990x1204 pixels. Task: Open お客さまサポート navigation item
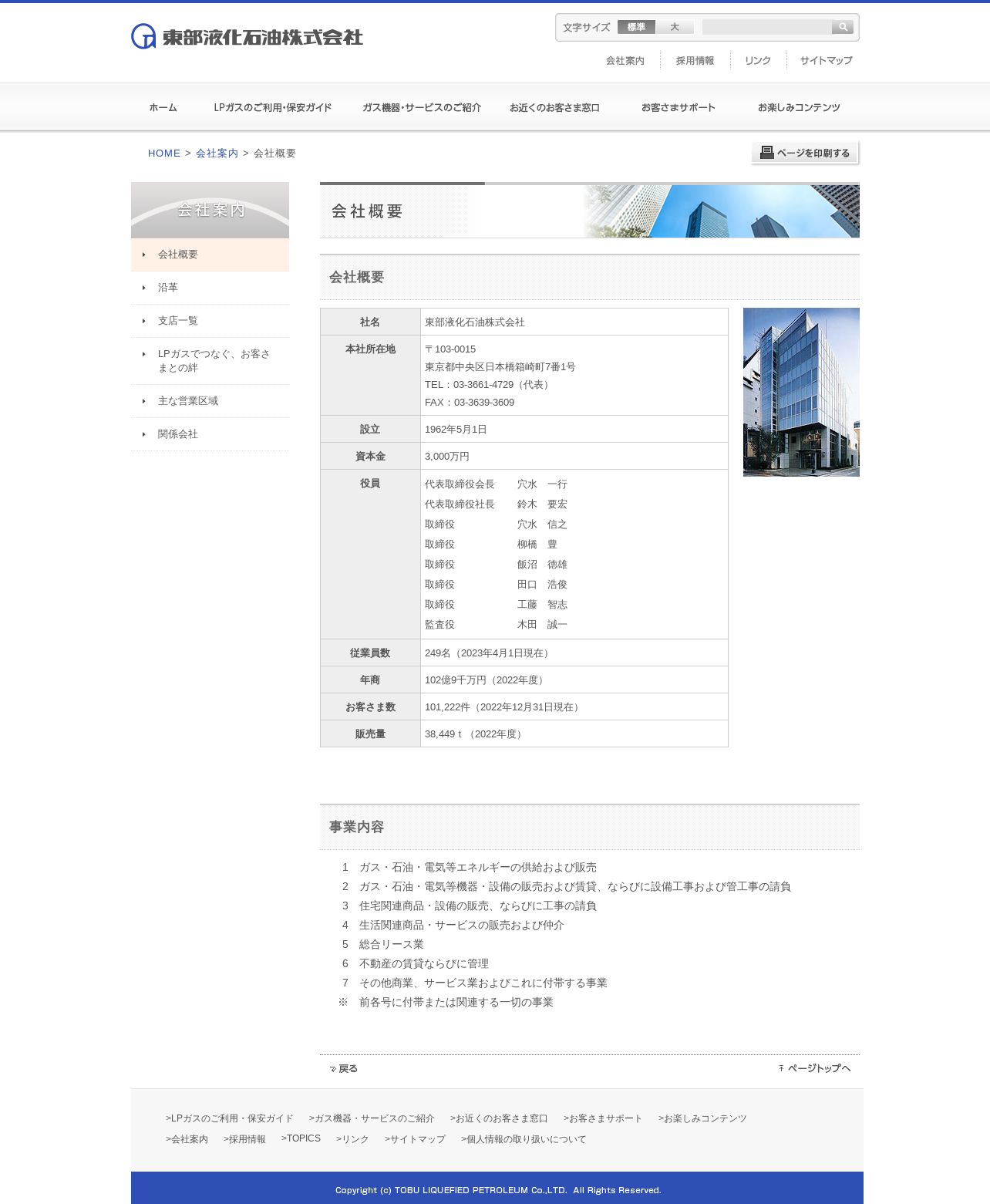[679, 107]
